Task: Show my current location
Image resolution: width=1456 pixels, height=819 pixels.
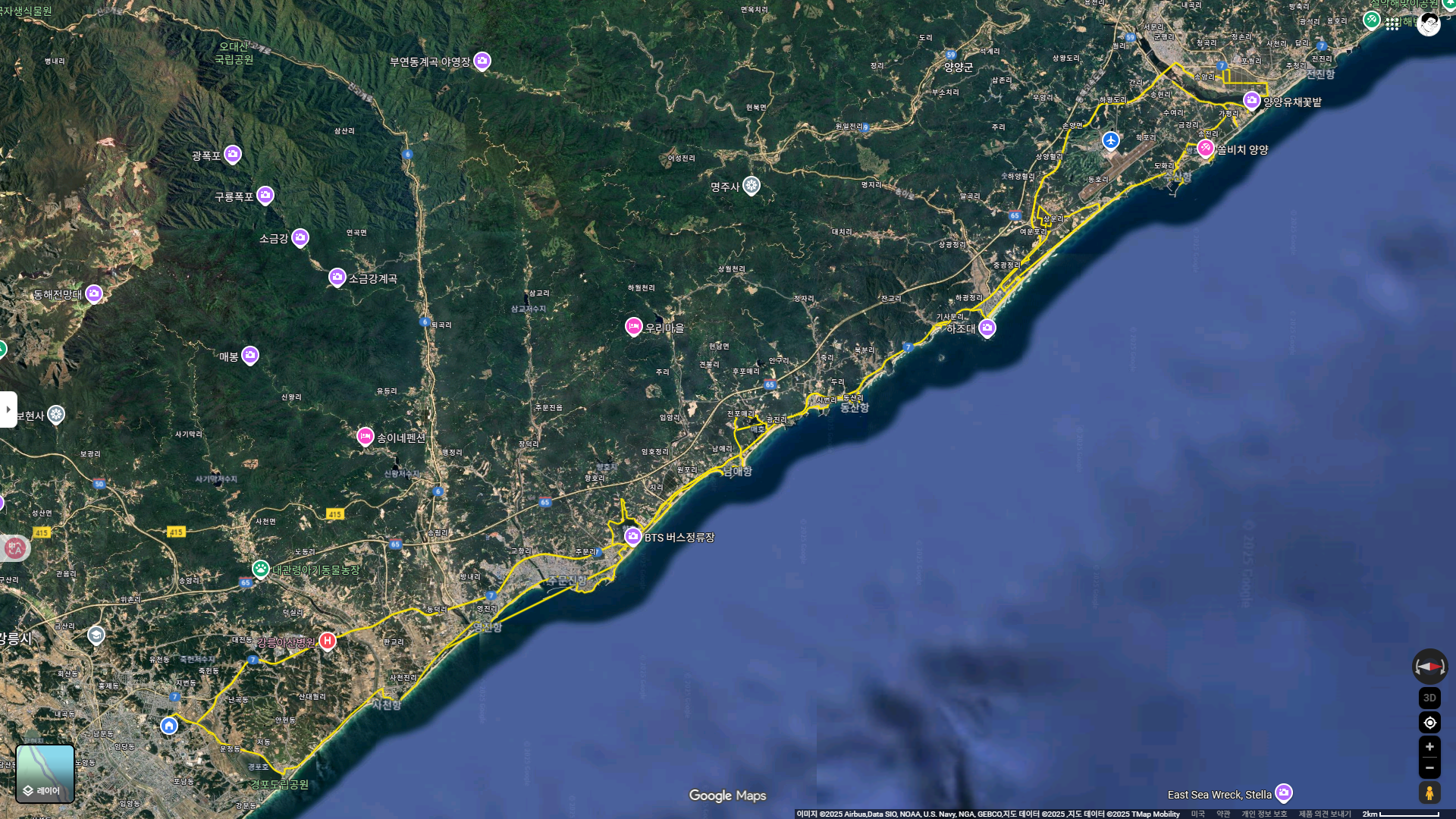Action: [1429, 723]
